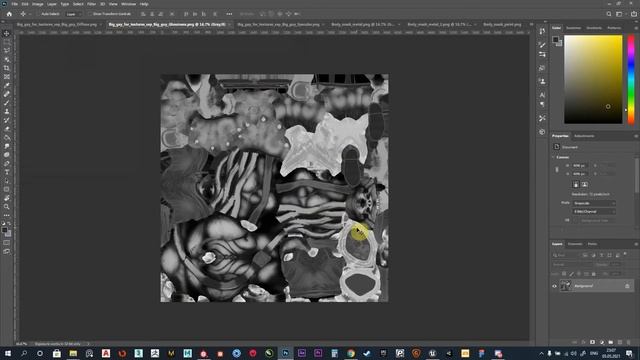
Task: Open the Color panel flyout menu
Action: [x=636, y=28]
